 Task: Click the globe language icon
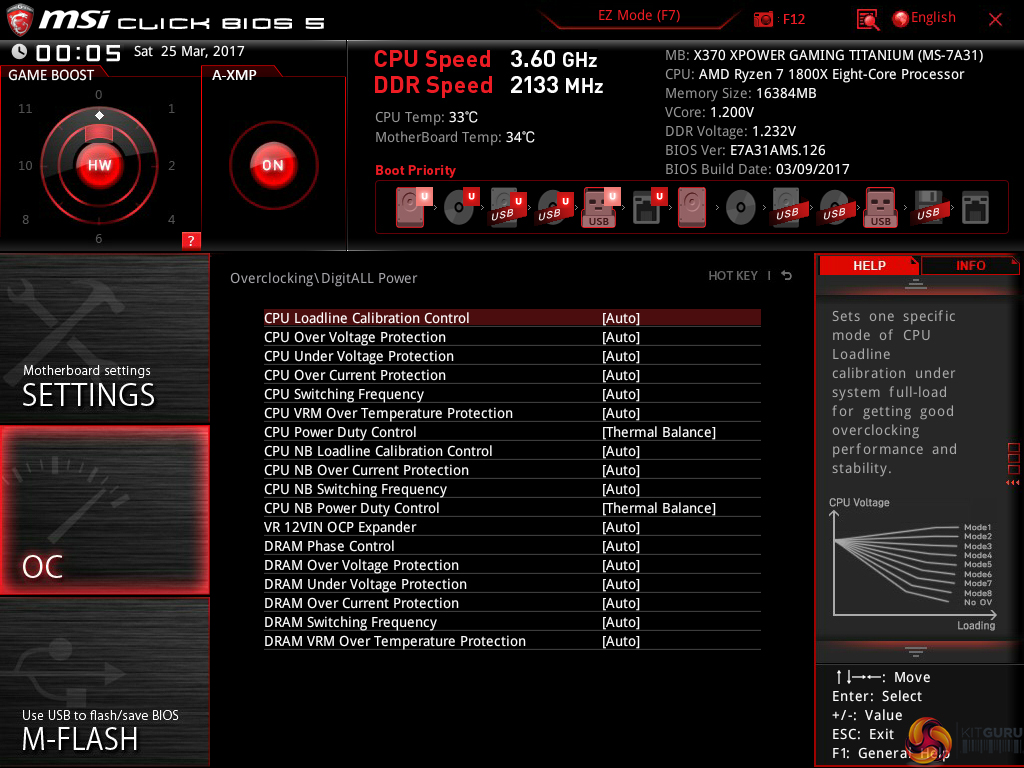(x=901, y=19)
